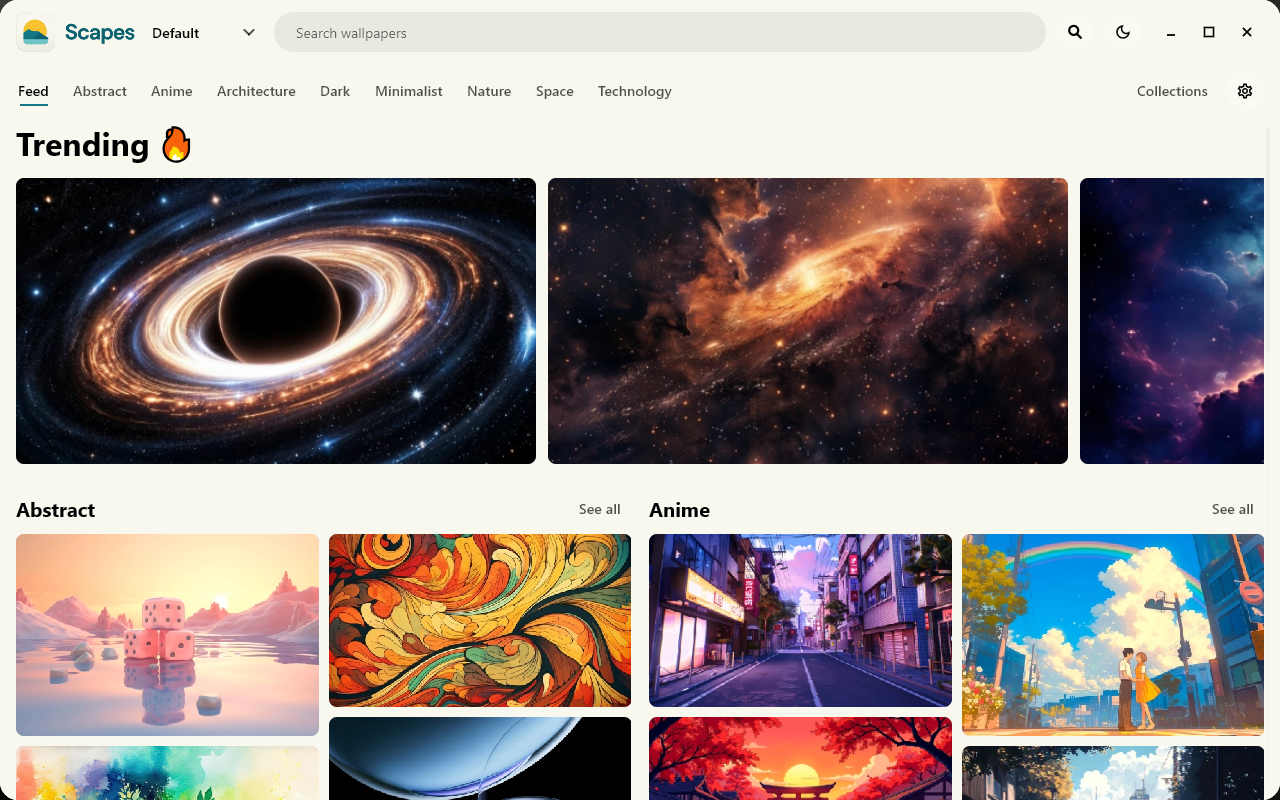Select the Minimalist tab
The width and height of the screenshot is (1280, 800).
coord(409,91)
